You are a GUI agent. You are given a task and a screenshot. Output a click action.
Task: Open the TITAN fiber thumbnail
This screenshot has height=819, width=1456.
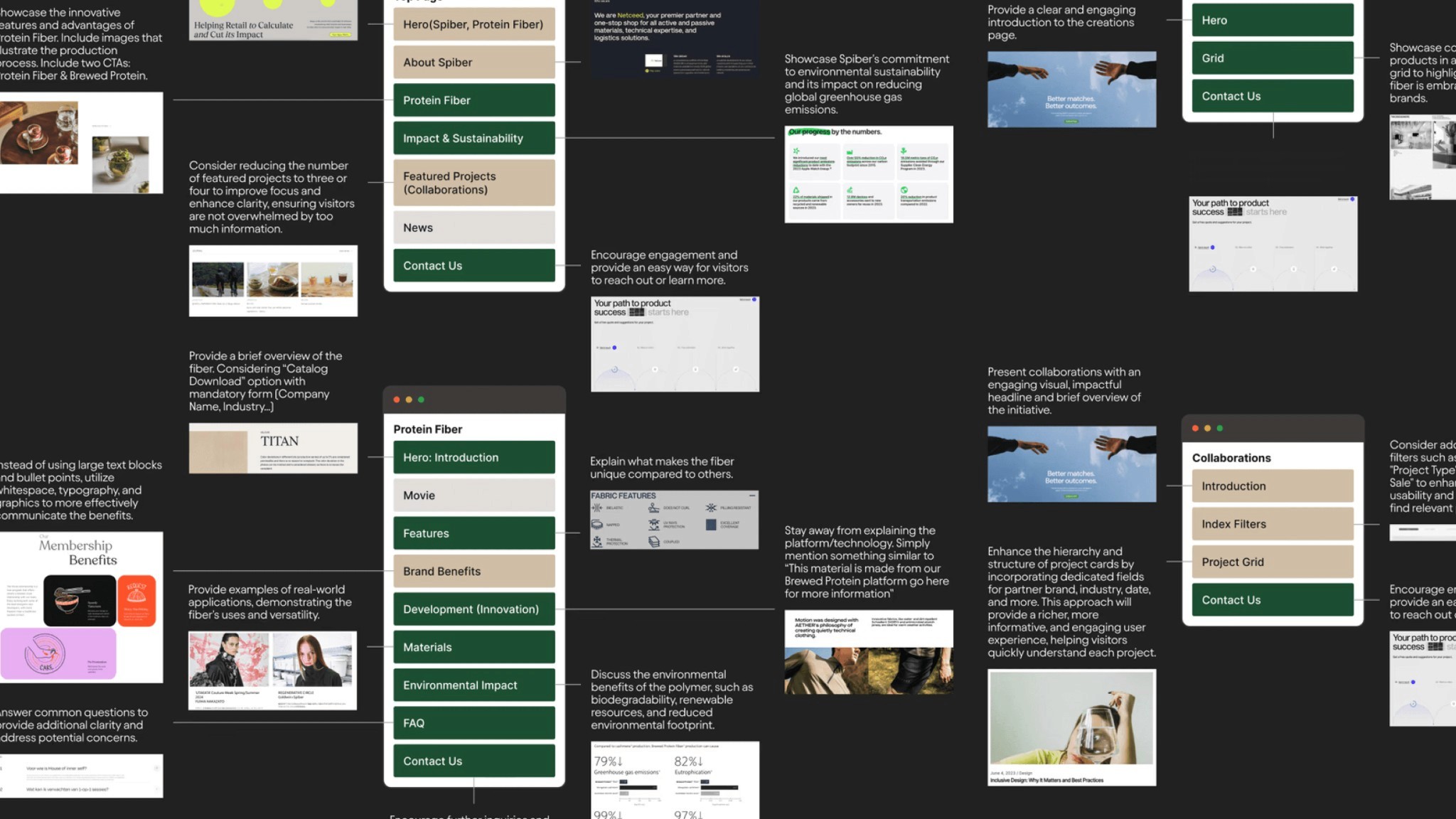tap(273, 449)
